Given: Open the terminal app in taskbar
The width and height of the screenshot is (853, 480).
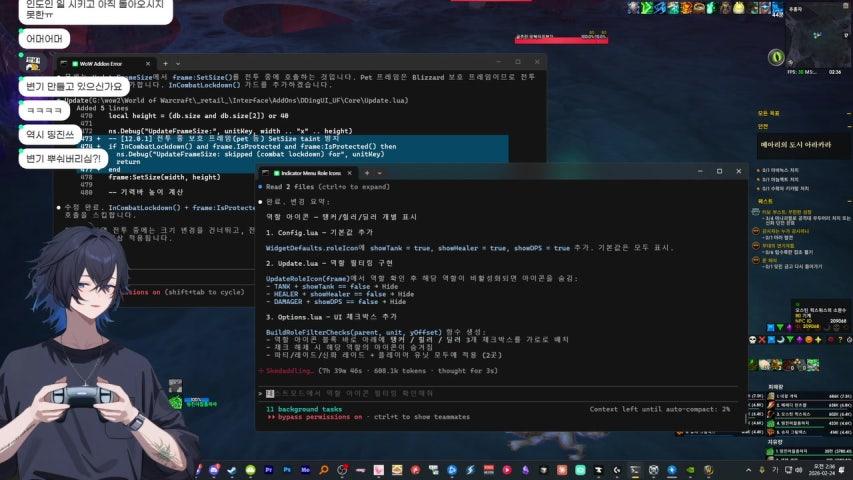Looking at the screenshot, I should coord(634,470).
